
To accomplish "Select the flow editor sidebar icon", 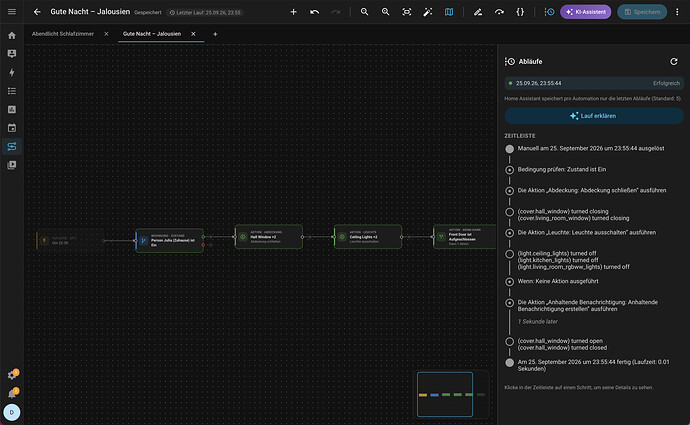I will (12, 146).
